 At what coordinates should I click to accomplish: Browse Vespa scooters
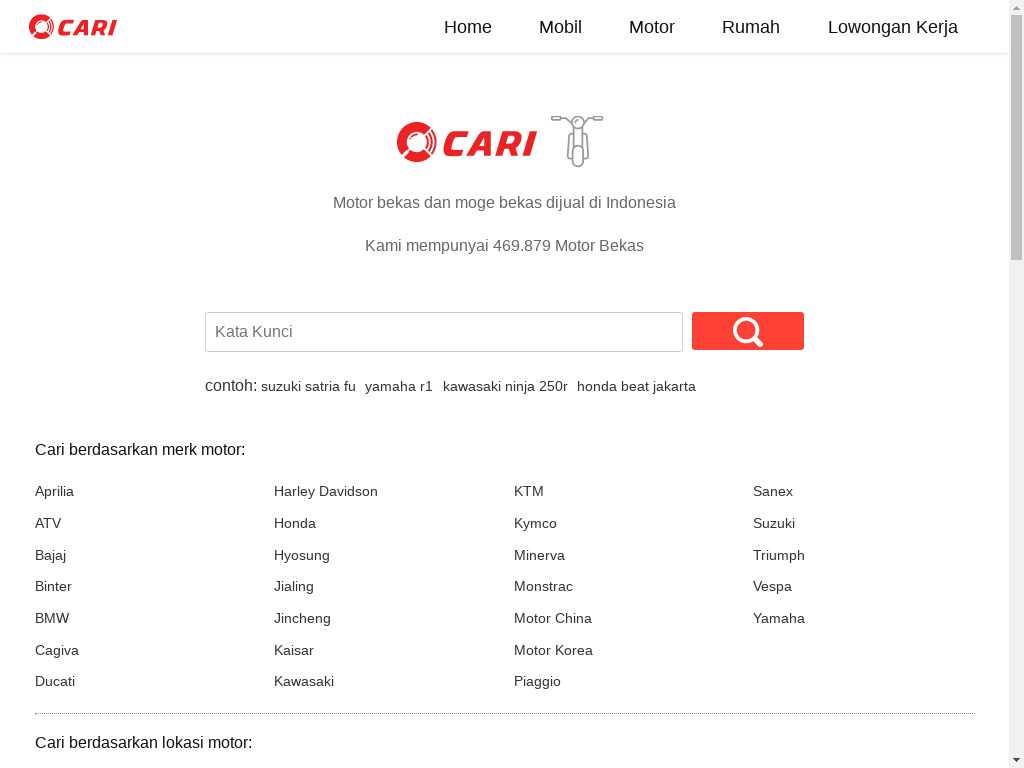tap(772, 586)
